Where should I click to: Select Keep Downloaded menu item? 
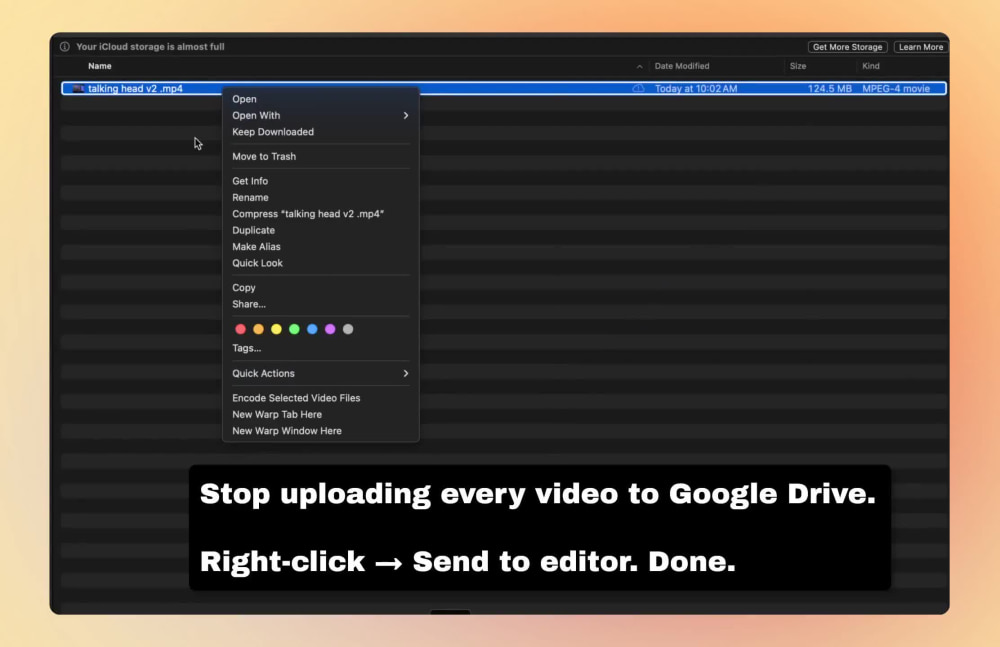pyautogui.click(x=320, y=132)
